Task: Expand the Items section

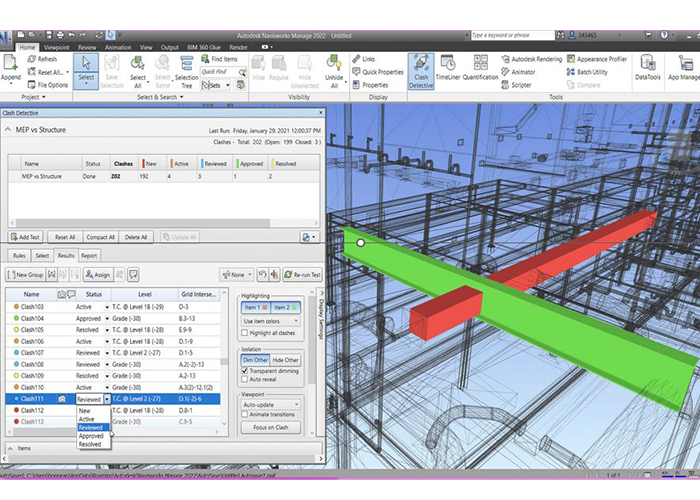Action: 10,448
